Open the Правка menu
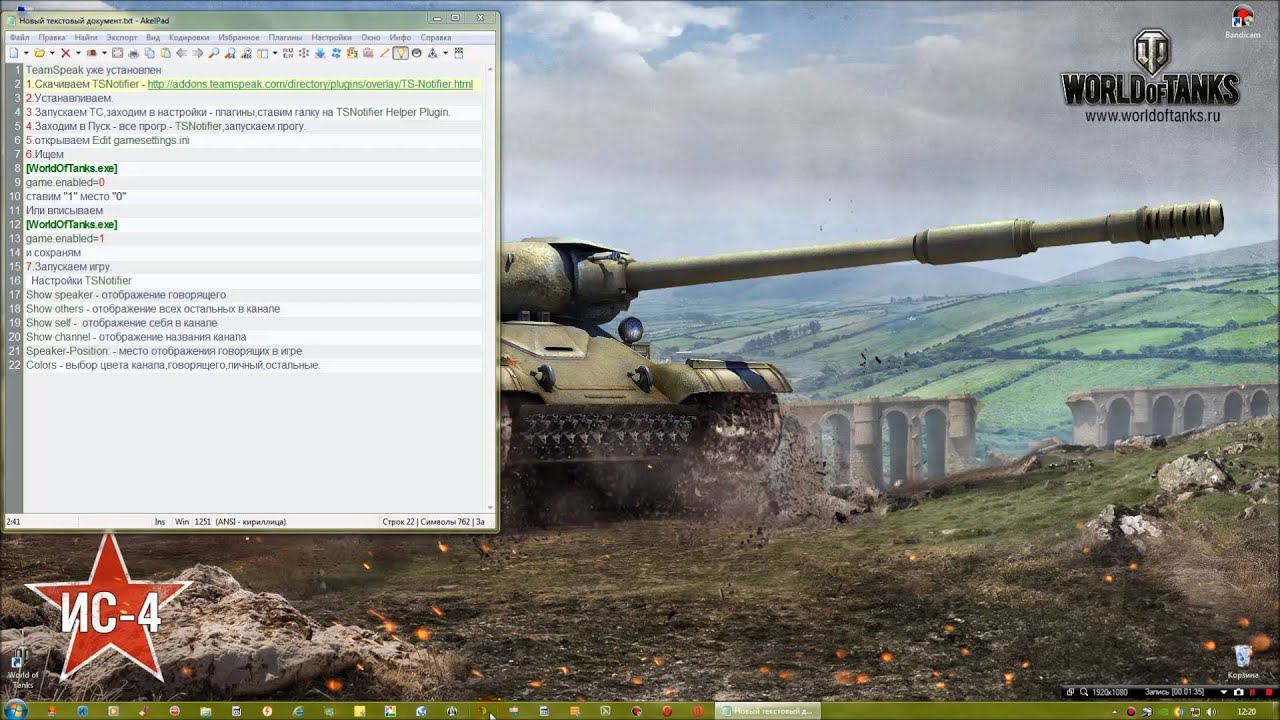1280x720 pixels. tap(52, 37)
